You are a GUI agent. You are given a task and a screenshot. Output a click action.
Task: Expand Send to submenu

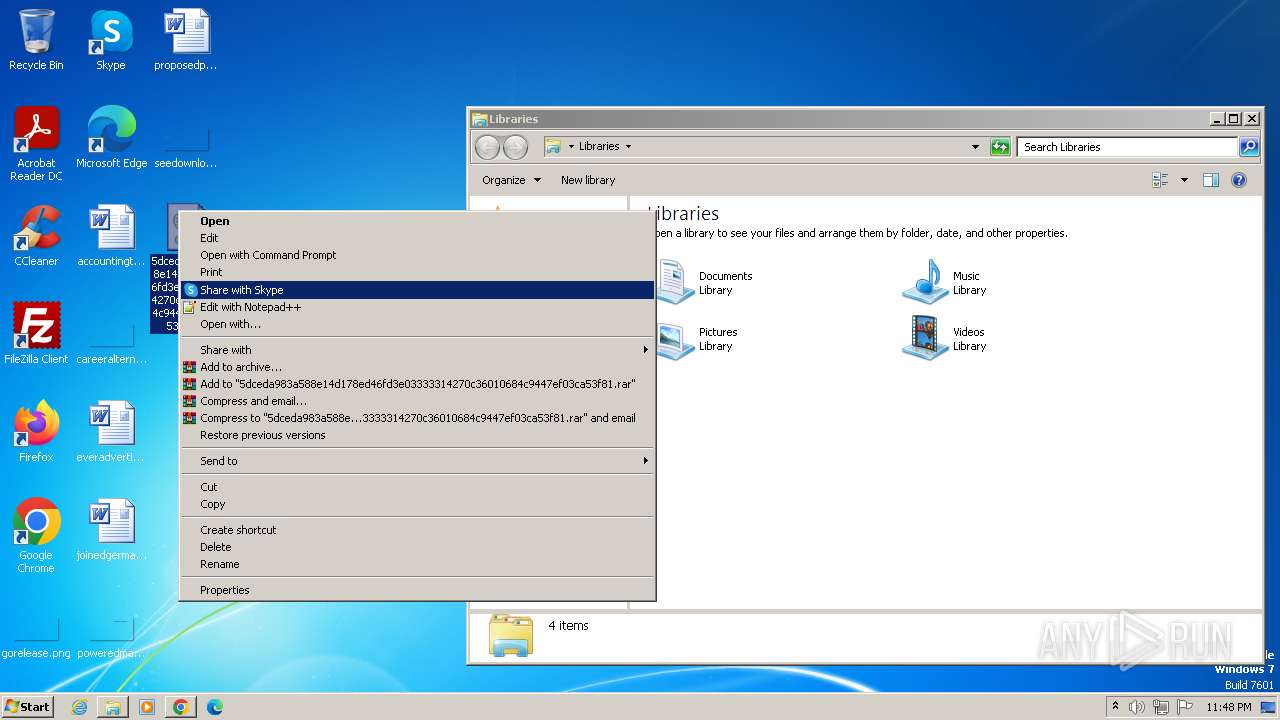click(x=416, y=461)
